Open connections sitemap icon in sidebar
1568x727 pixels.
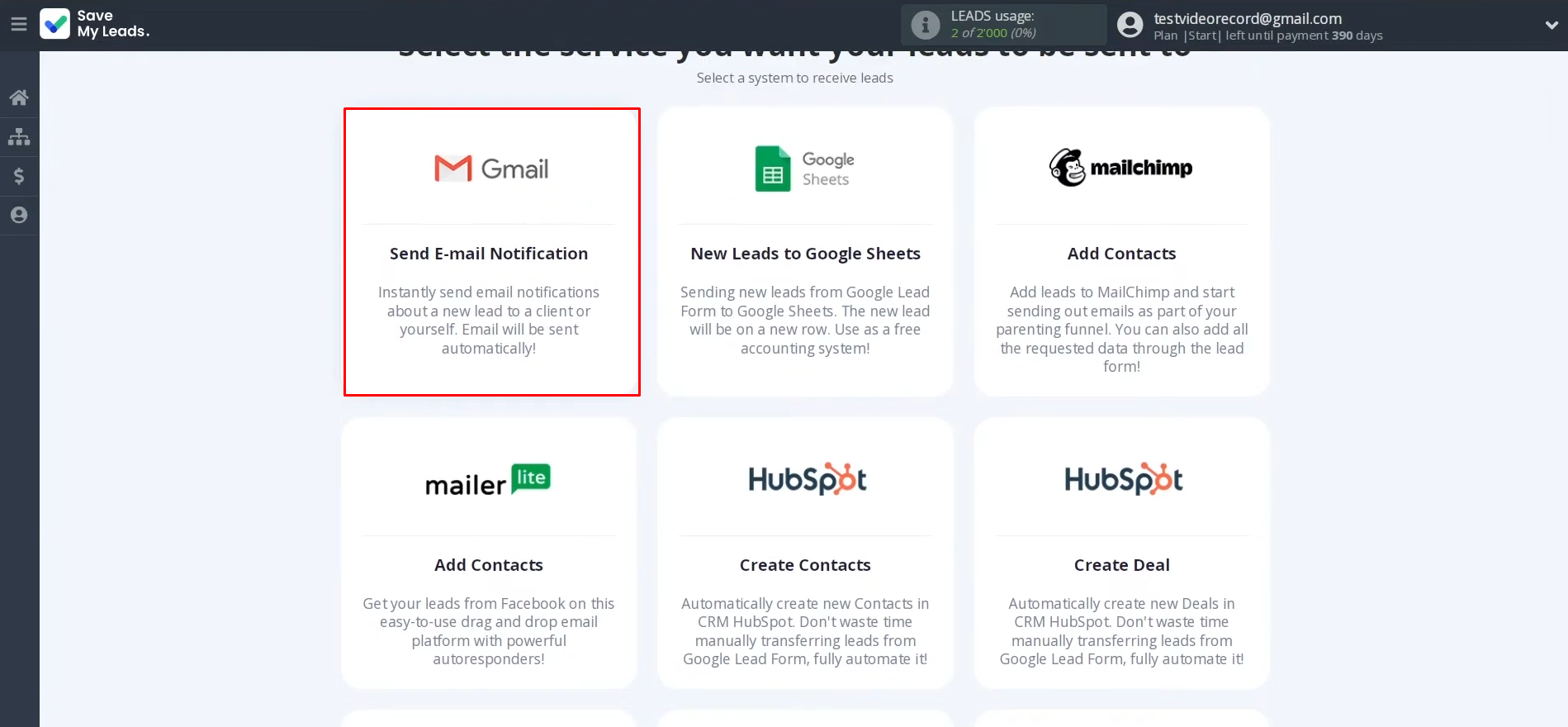click(19, 136)
